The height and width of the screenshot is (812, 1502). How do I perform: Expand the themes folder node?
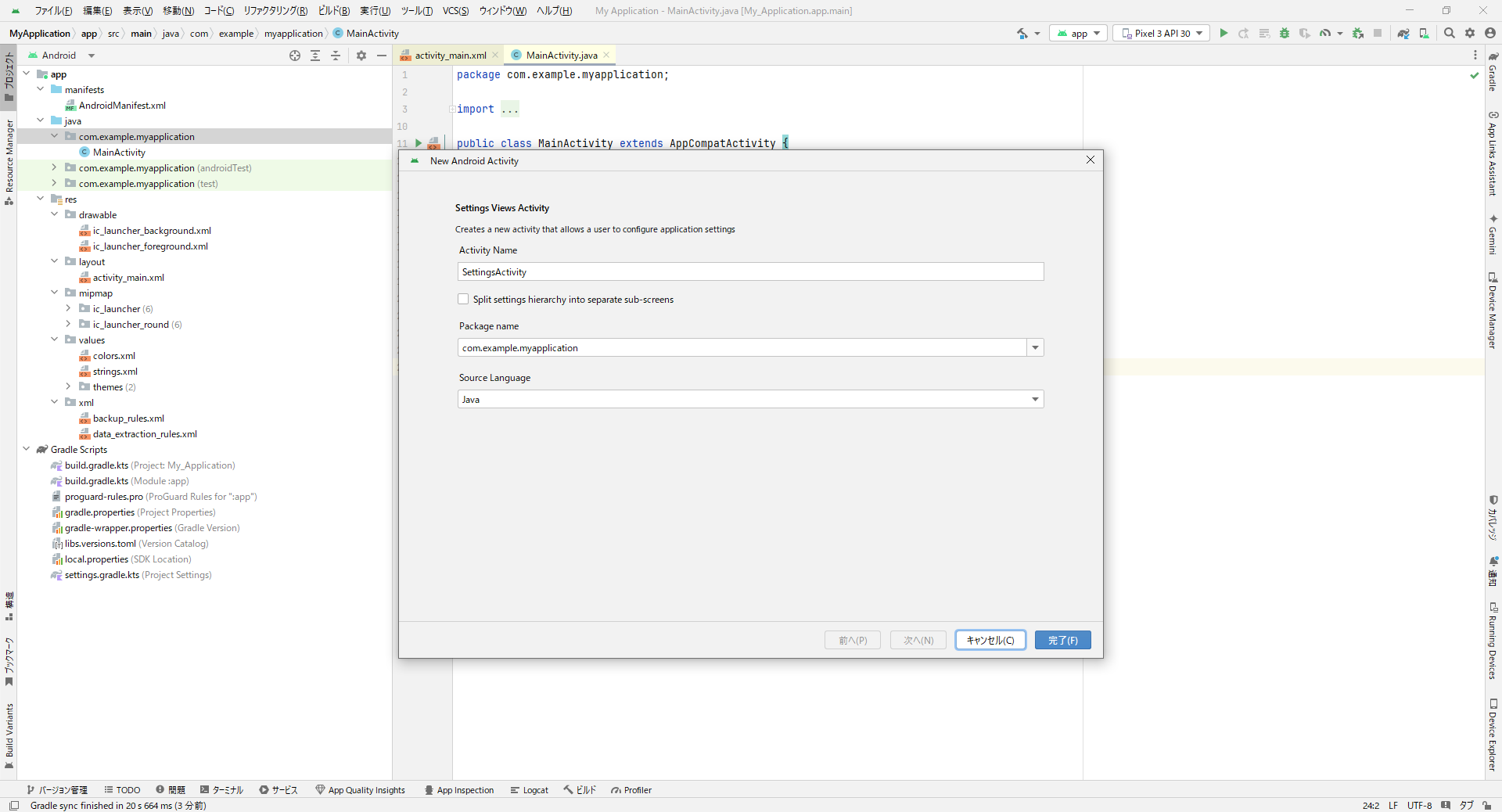click(x=69, y=387)
